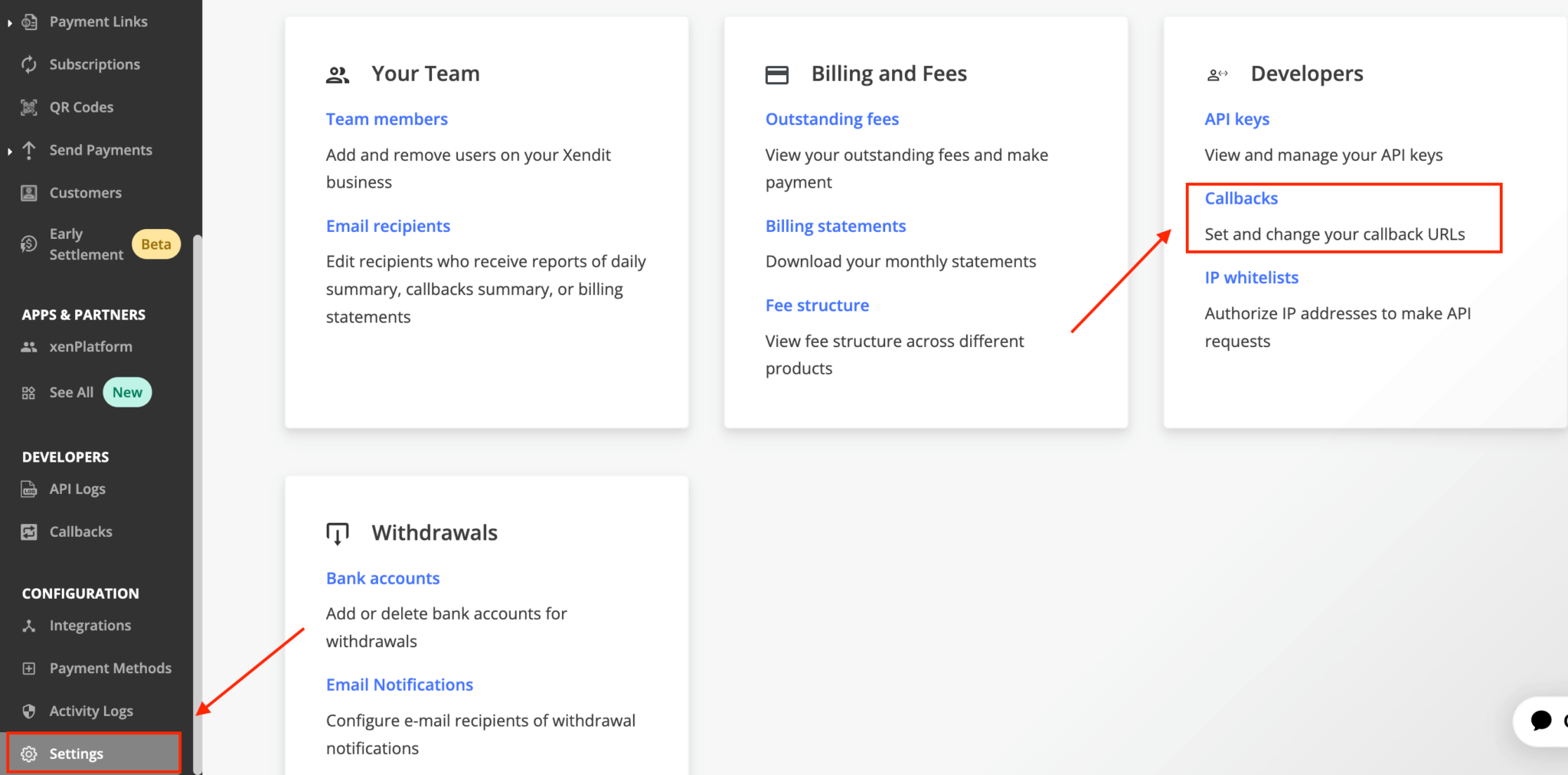Click the sidebar vertical scrollbar
Image resolution: width=1568 pixels, height=775 pixels.
pos(198,498)
